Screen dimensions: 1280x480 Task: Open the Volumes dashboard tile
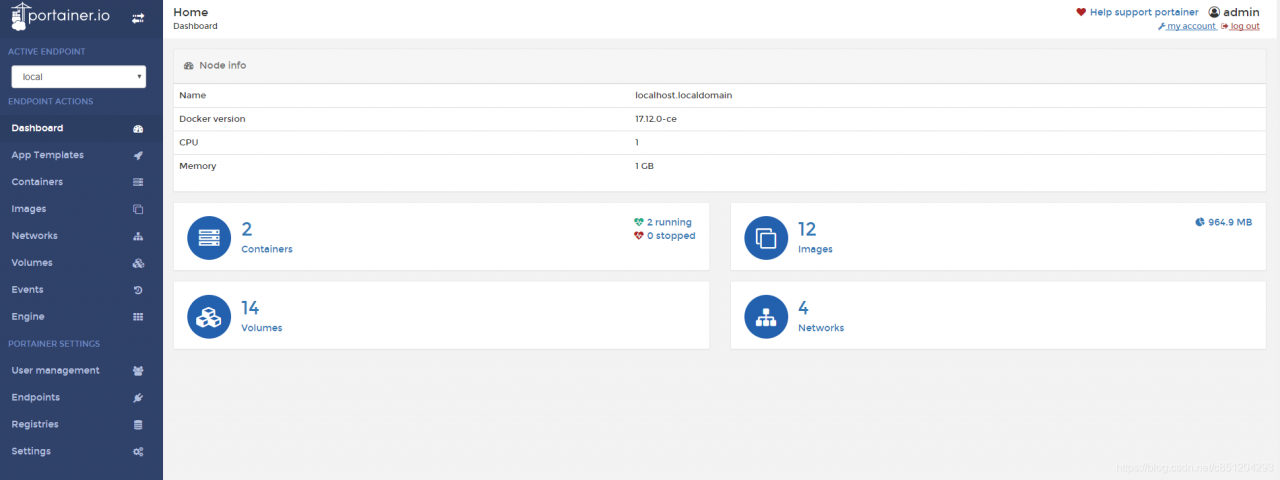point(441,315)
